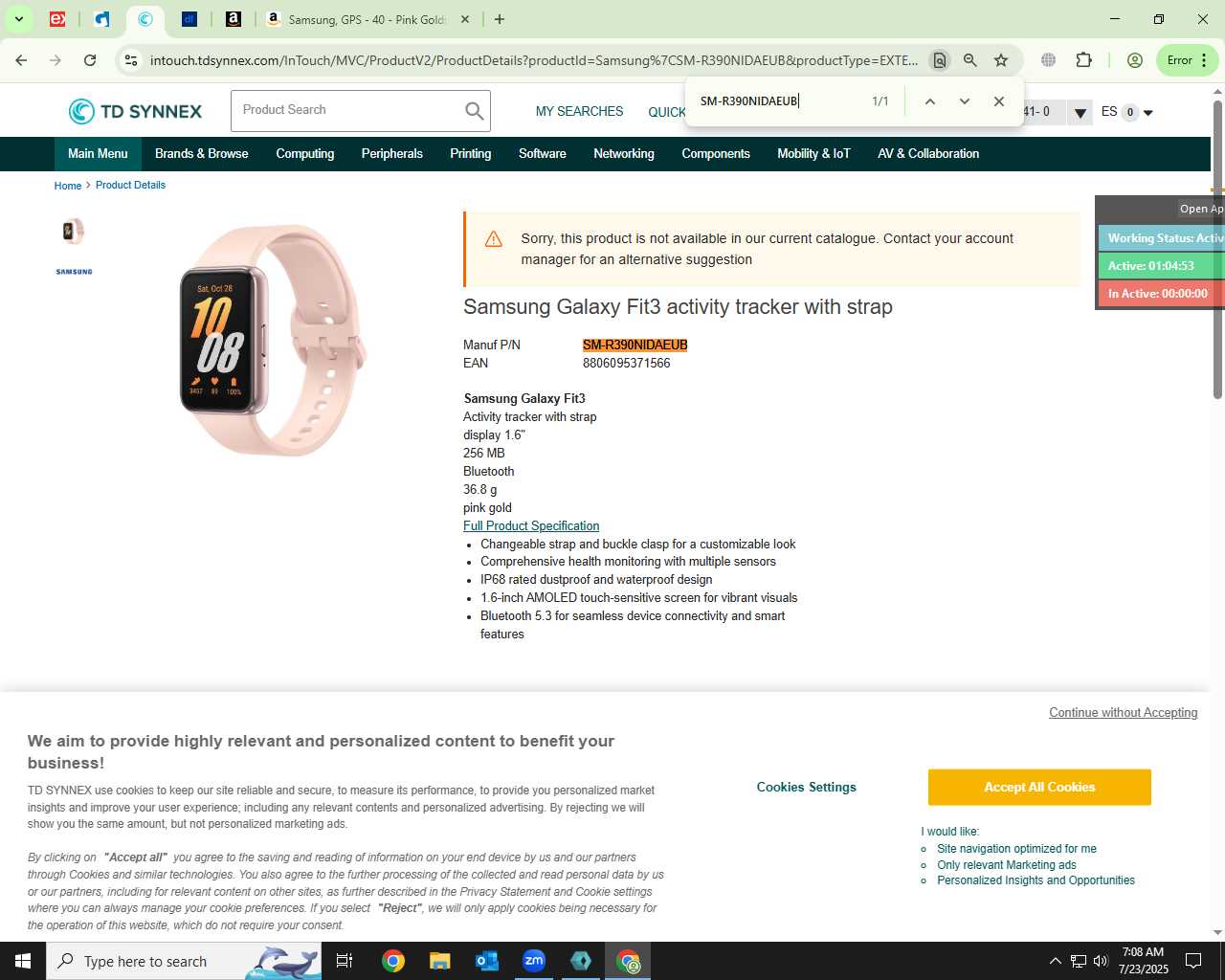Viewport: 1225px width, 980px height.
Task: Click Accept All Cookies button
Action: pos(1039,788)
